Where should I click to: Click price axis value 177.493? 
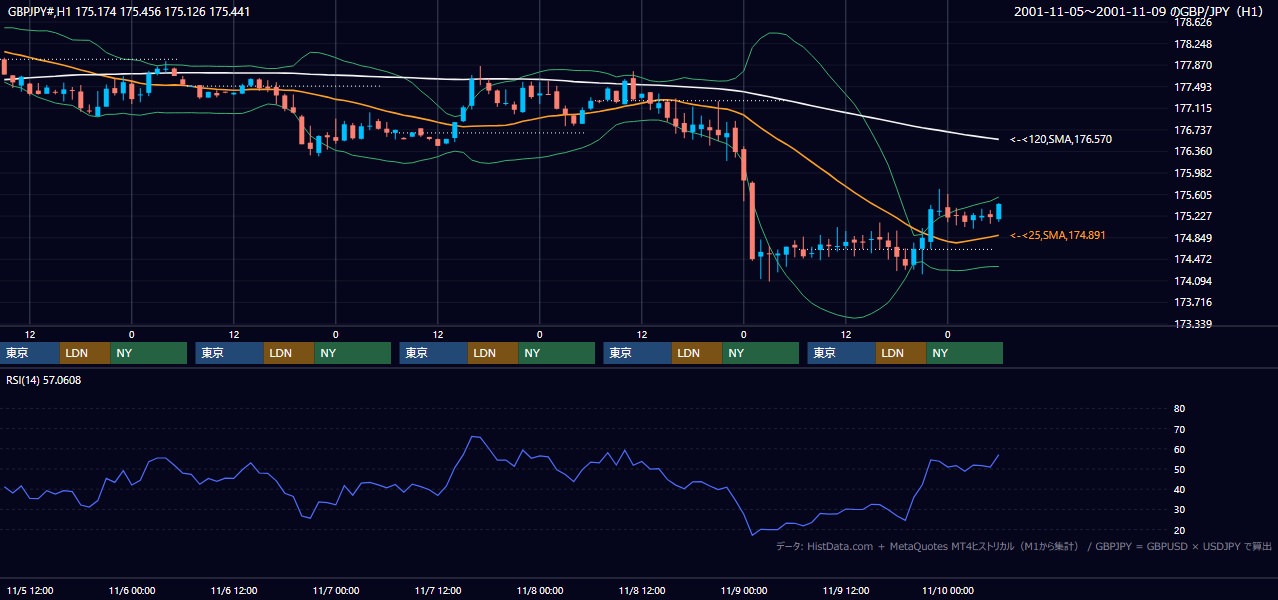click(x=1192, y=87)
